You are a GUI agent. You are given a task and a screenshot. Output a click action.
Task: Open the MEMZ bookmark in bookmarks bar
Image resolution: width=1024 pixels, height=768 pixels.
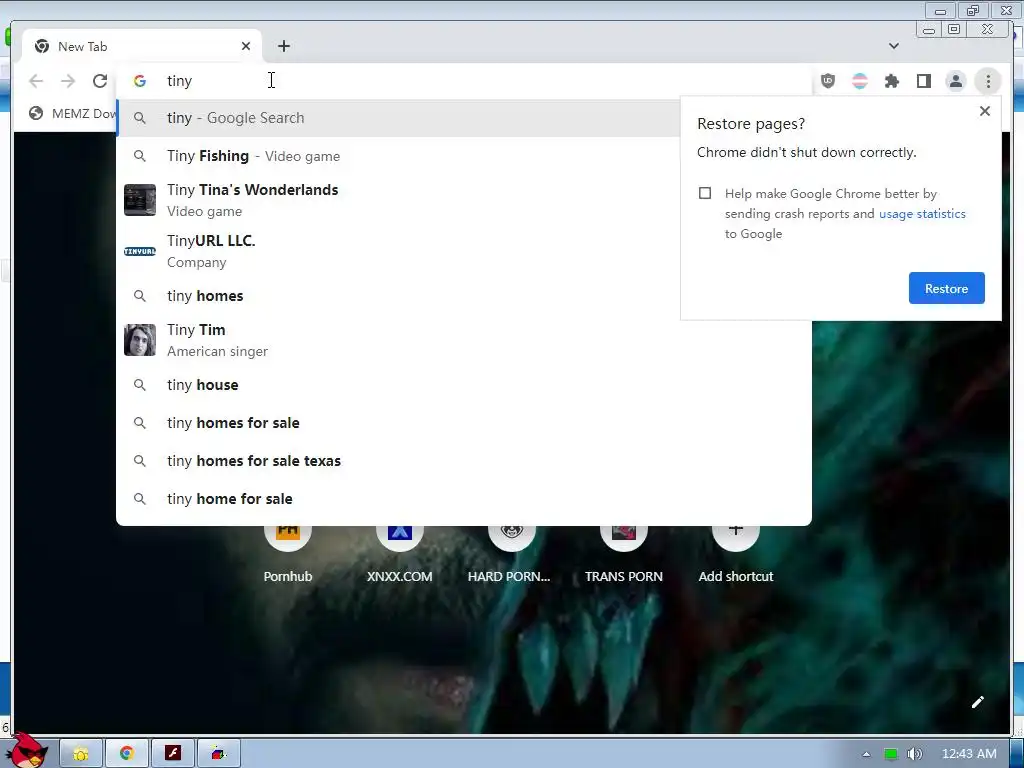(x=72, y=114)
